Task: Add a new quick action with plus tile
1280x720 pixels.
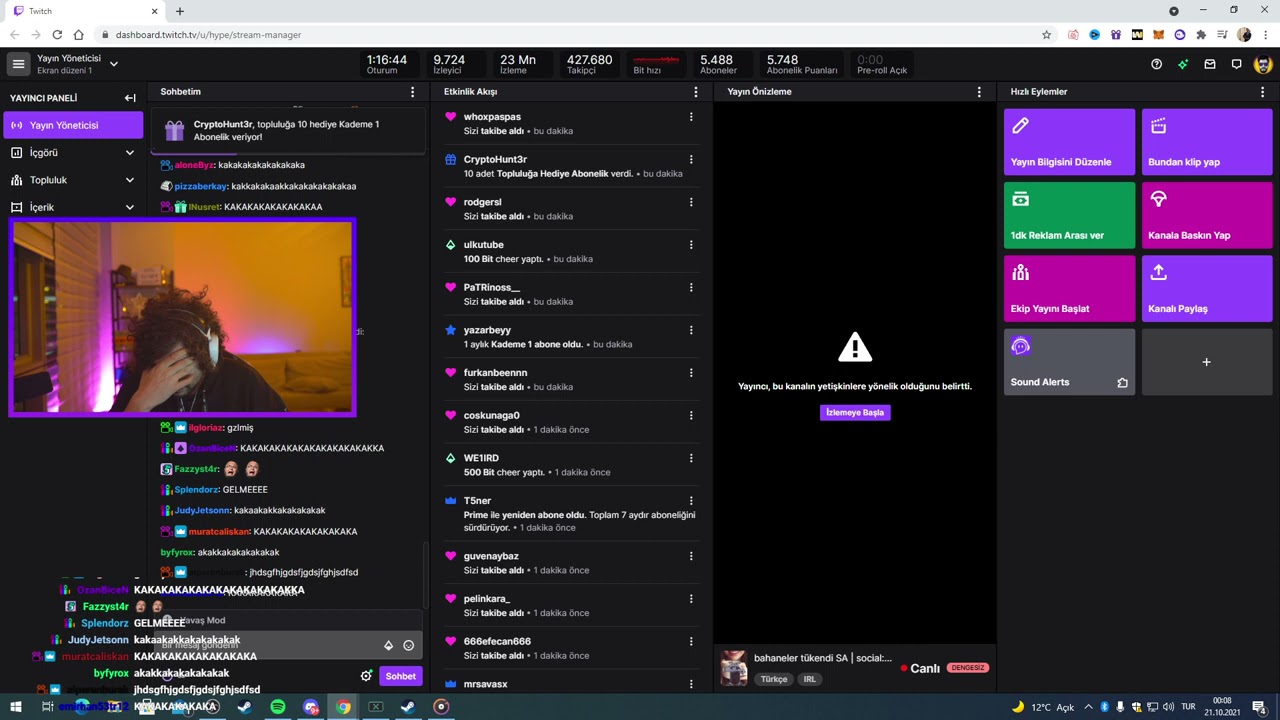Action: 1207,362
